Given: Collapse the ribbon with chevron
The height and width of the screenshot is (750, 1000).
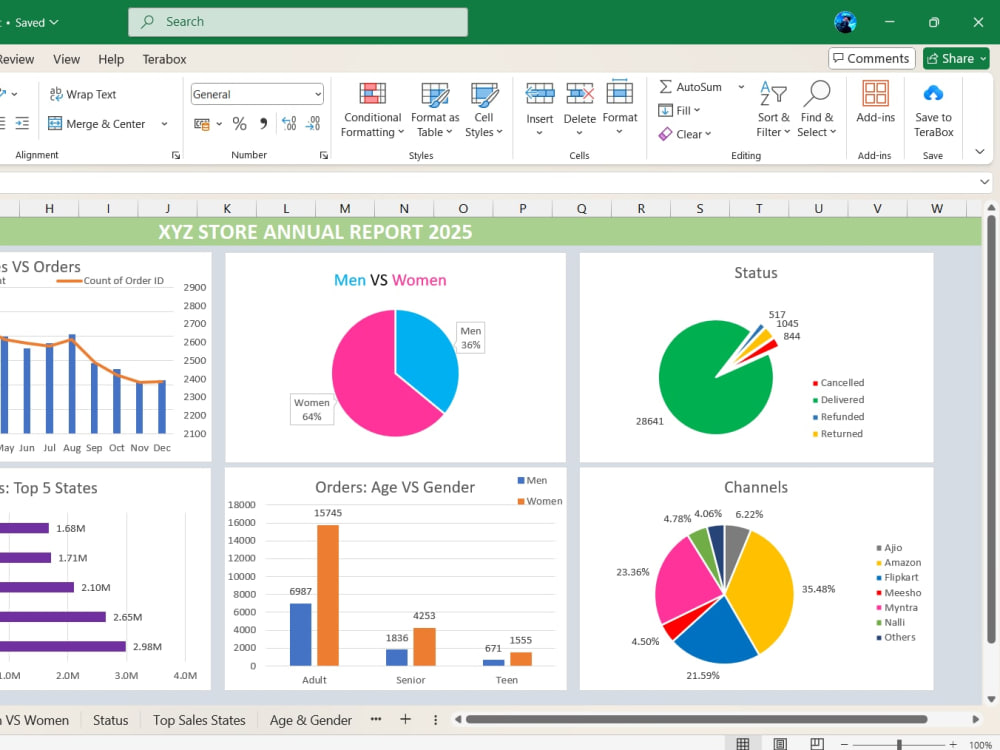Looking at the screenshot, I should click(980, 151).
